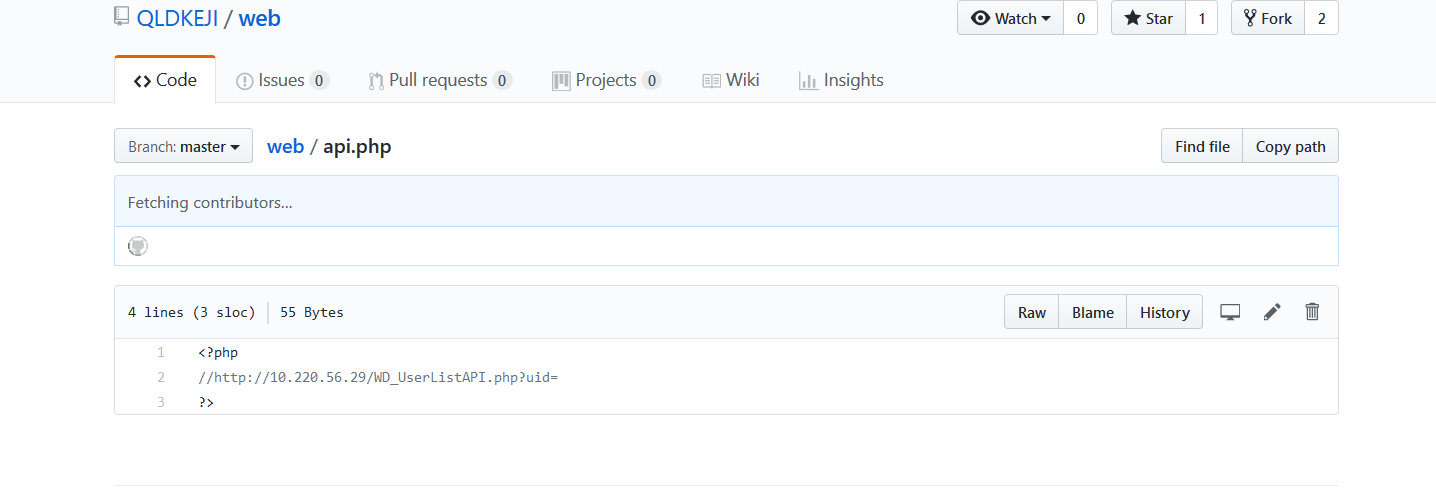Click the Find file button

pyautogui.click(x=1202, y=146)
